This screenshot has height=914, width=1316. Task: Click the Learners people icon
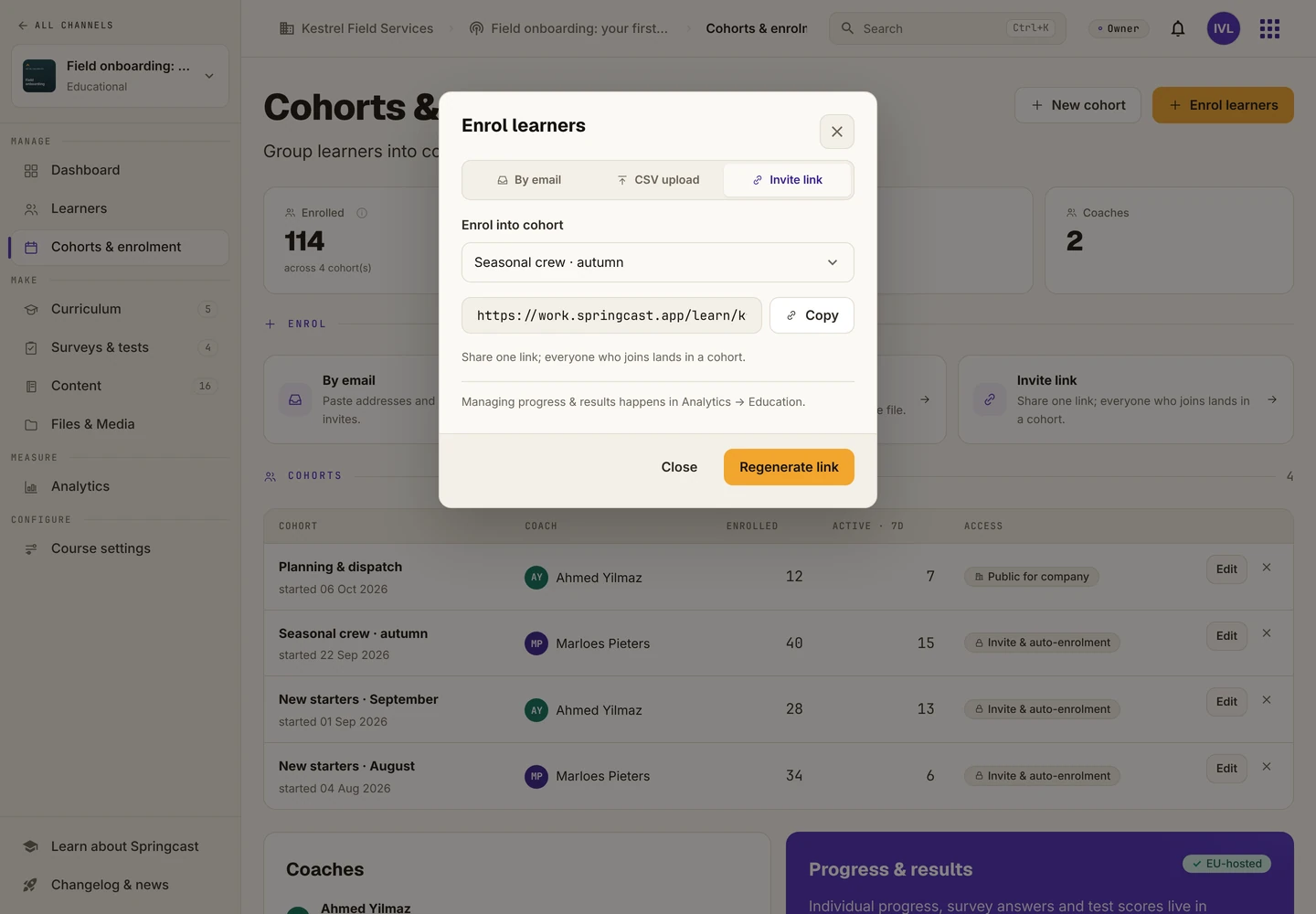[31, 209]
